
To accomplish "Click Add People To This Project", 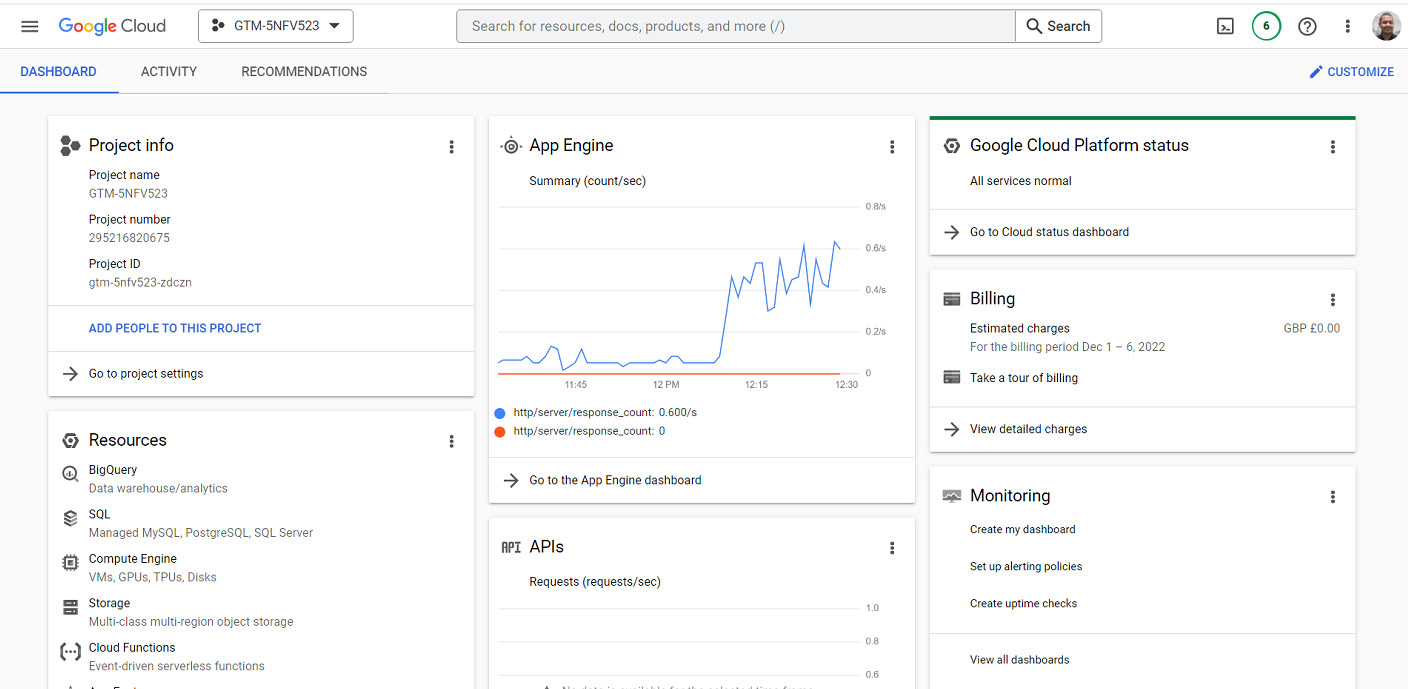I will 175,328.
